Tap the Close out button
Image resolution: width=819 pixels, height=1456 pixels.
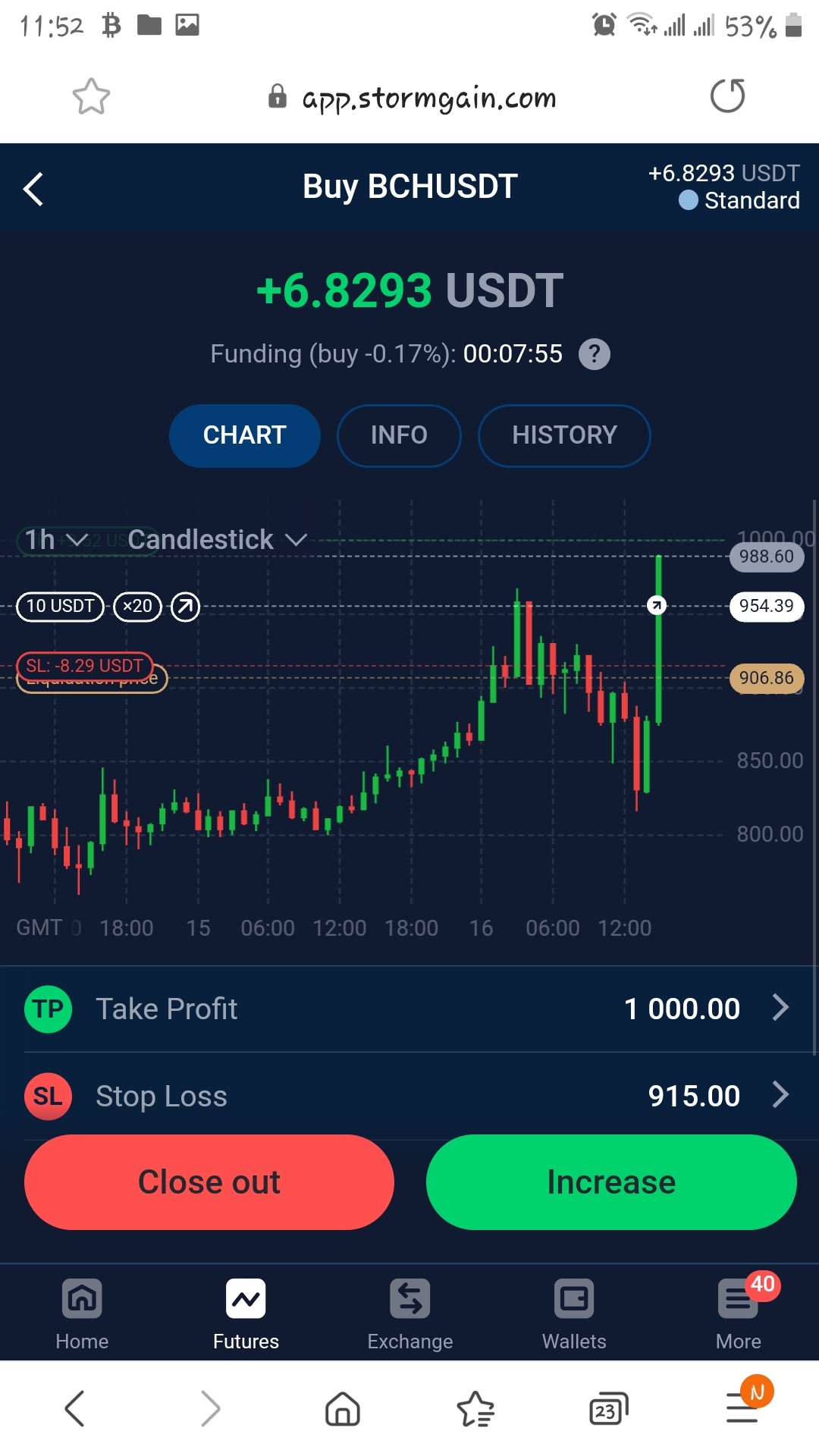click(x=209, y=1182)
